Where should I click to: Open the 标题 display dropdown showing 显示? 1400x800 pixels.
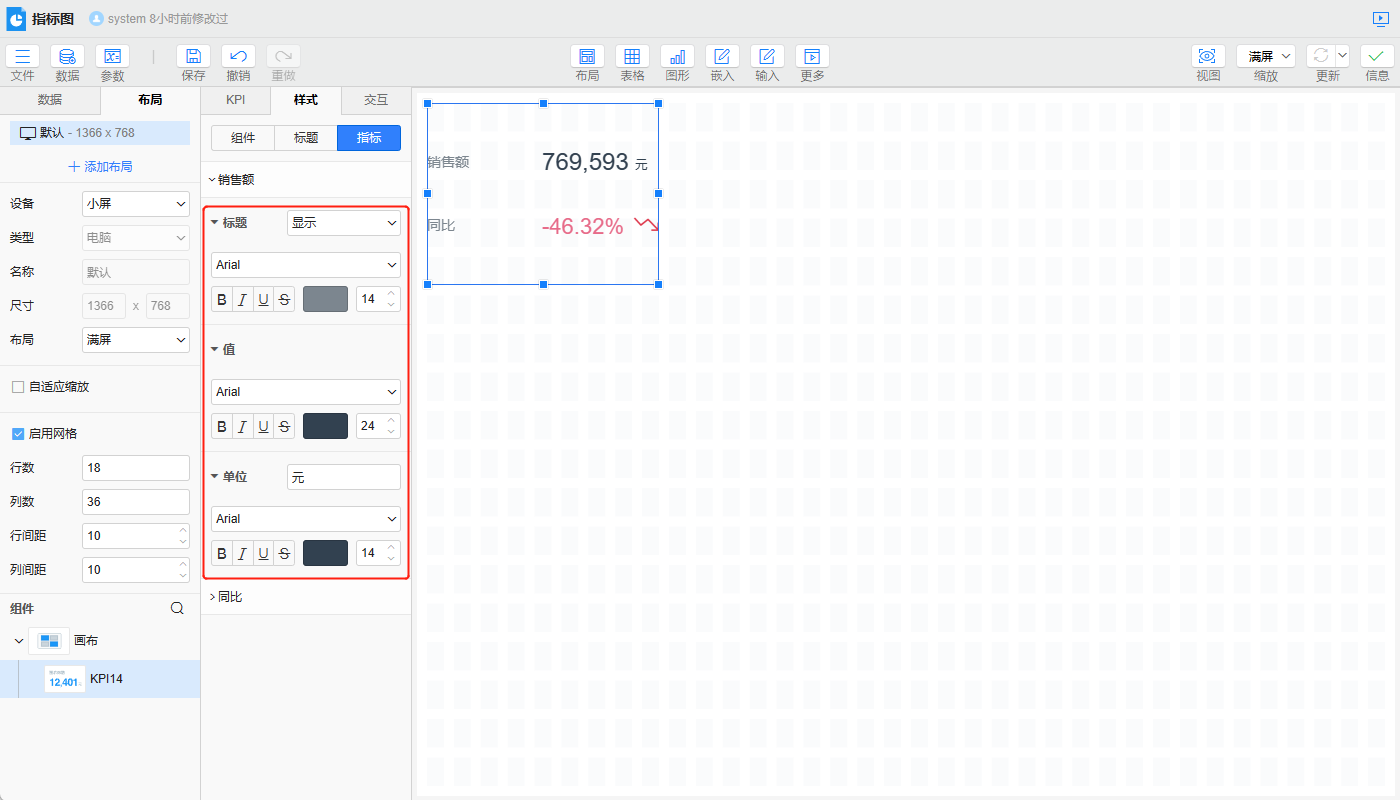click(x=343, y=223)
